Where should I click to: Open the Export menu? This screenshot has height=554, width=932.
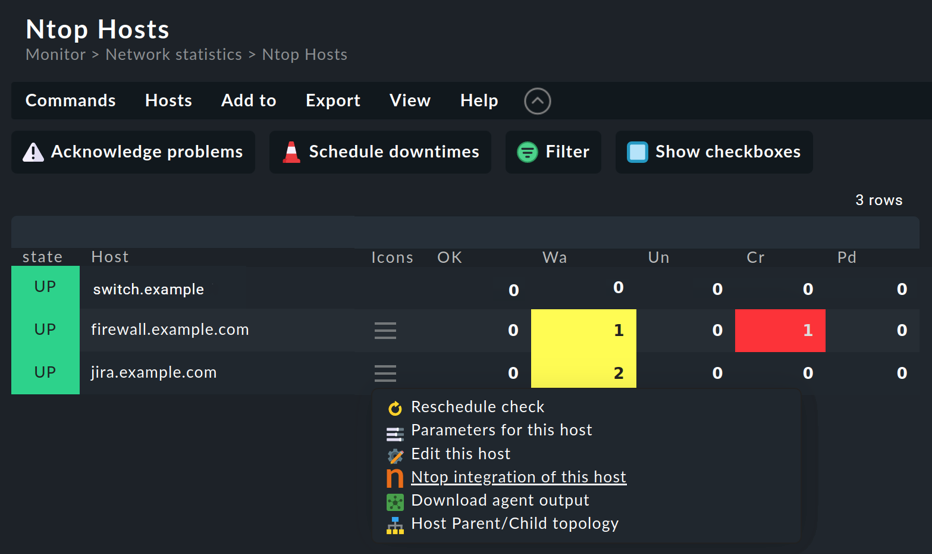pos(333,100)
